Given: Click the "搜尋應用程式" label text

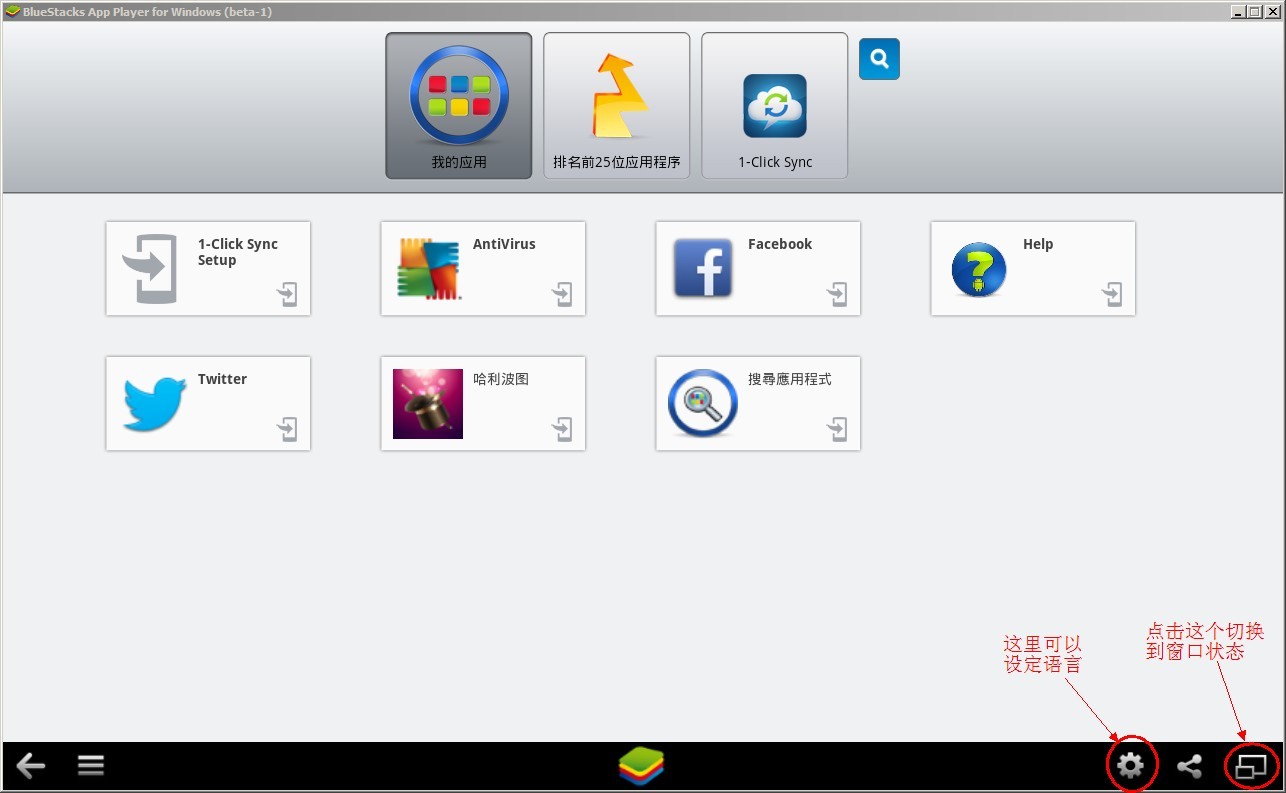Looking at the screenshot, I should [790, 379].
